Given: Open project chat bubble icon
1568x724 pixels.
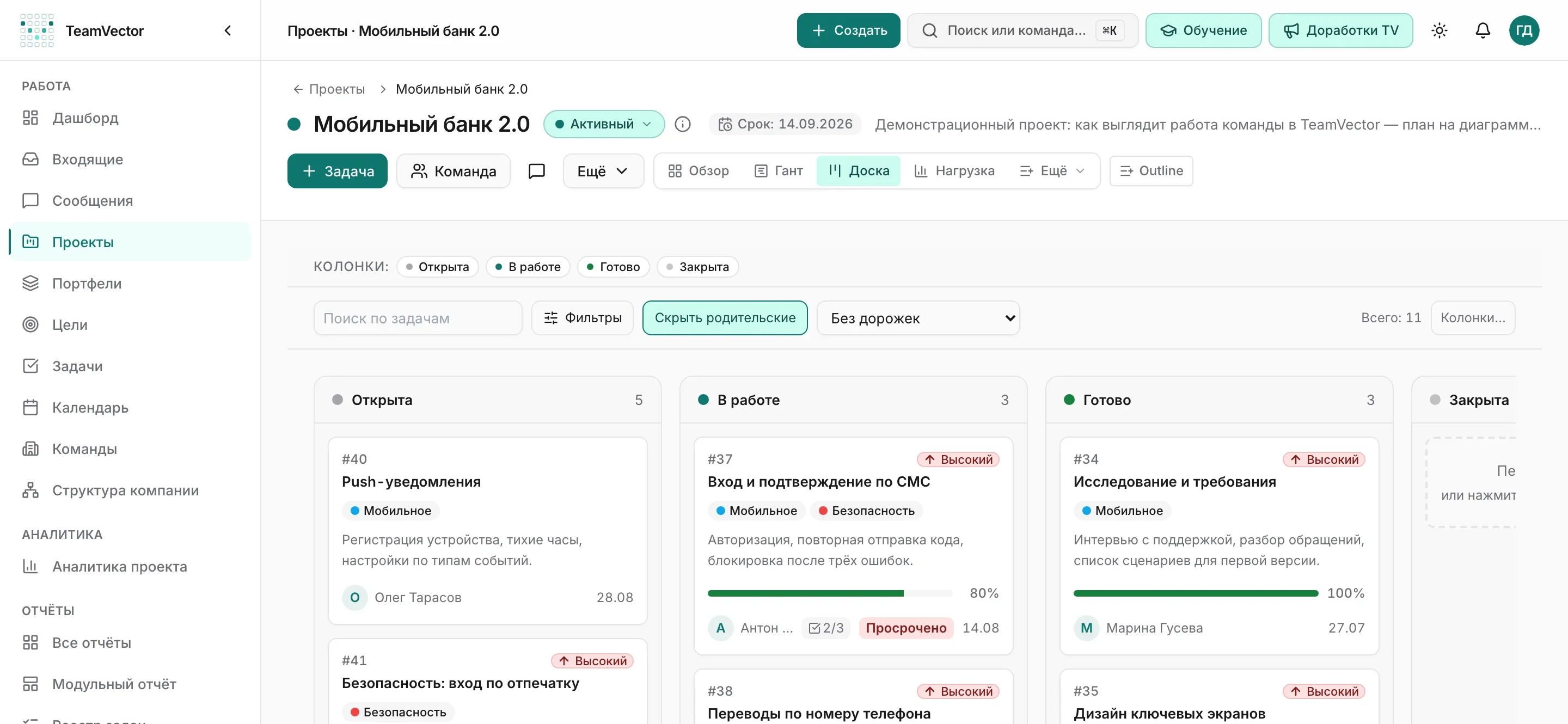Looking at the screenshot, I should pyautogui.click(x=536, y=171).
